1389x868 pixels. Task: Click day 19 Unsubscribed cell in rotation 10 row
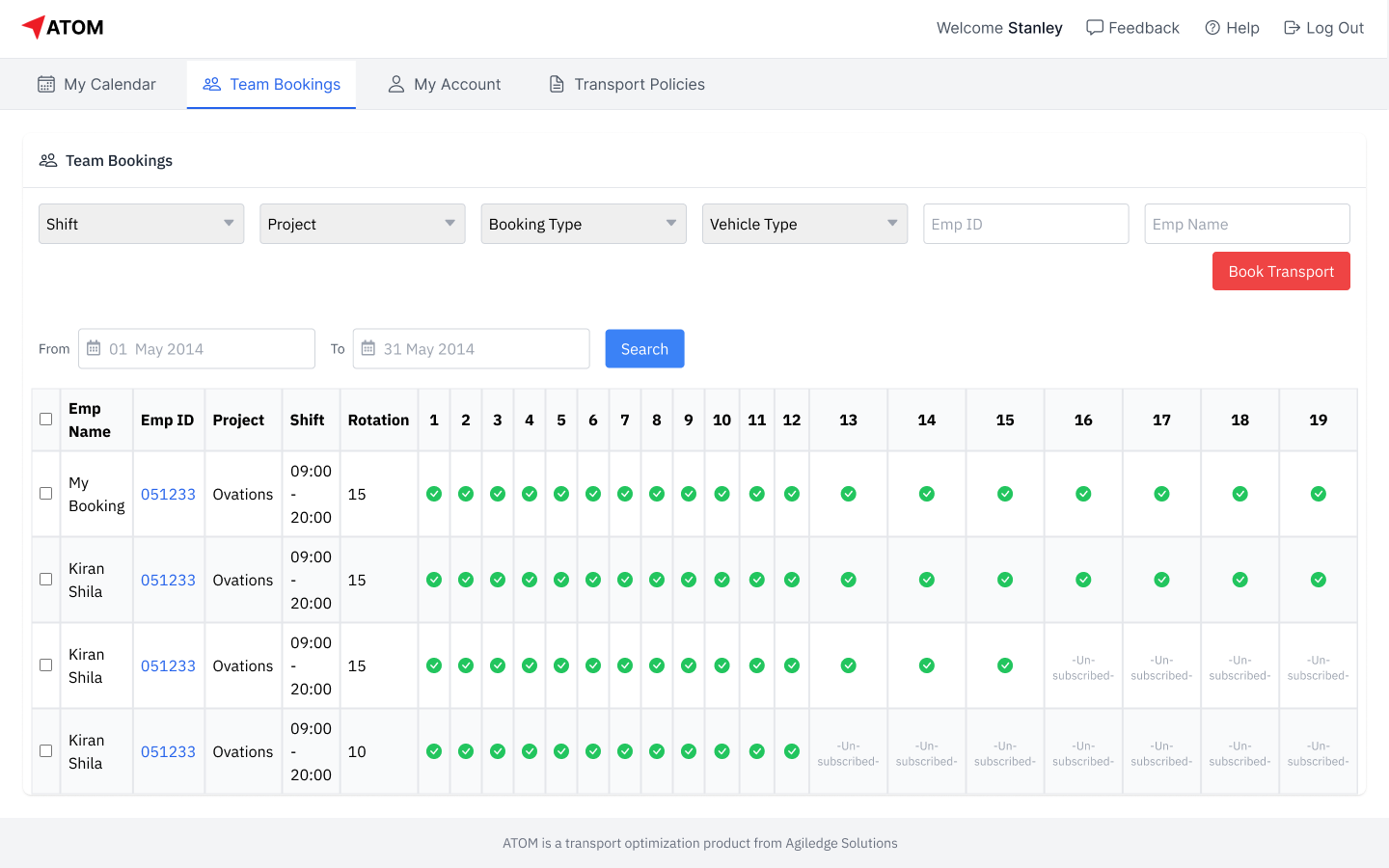pos(1319,753)
